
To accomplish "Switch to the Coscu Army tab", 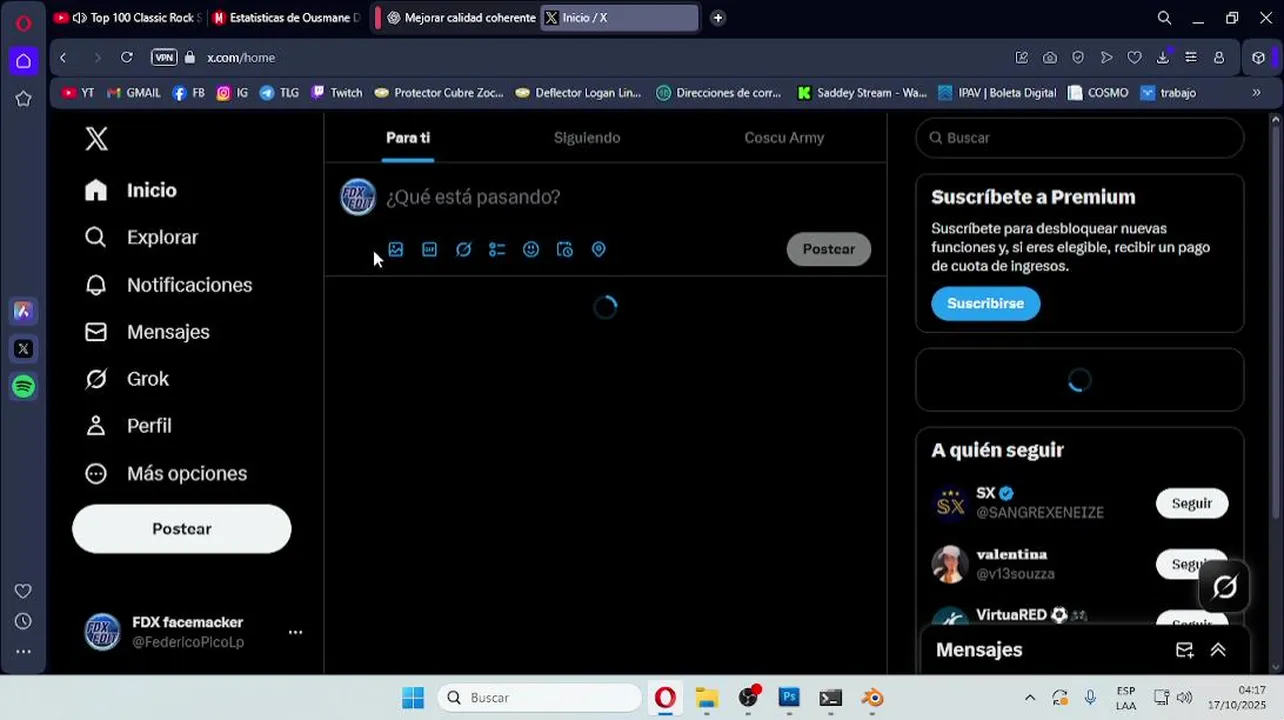I will tap(784, 138).
